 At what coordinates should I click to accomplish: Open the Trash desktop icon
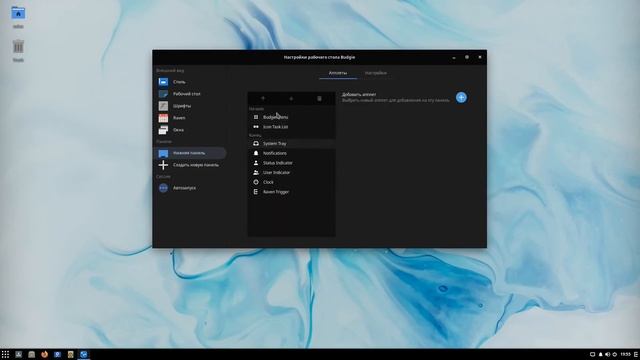tap(18, 51)
